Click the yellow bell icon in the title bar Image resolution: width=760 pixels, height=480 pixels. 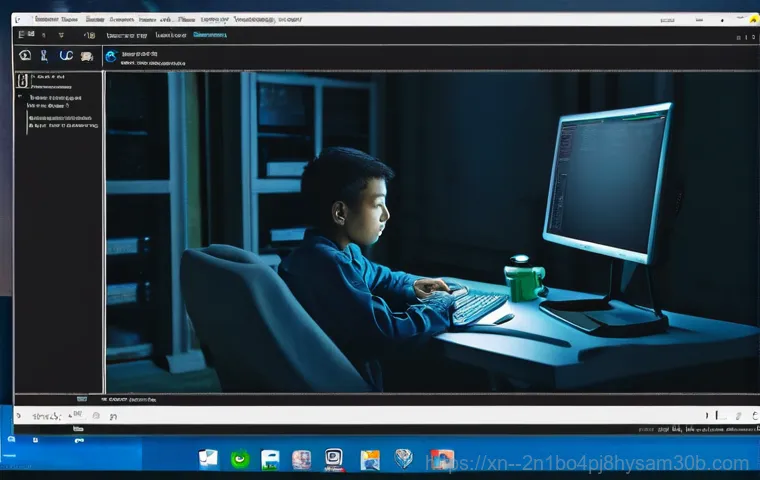[x=754, y=20]
